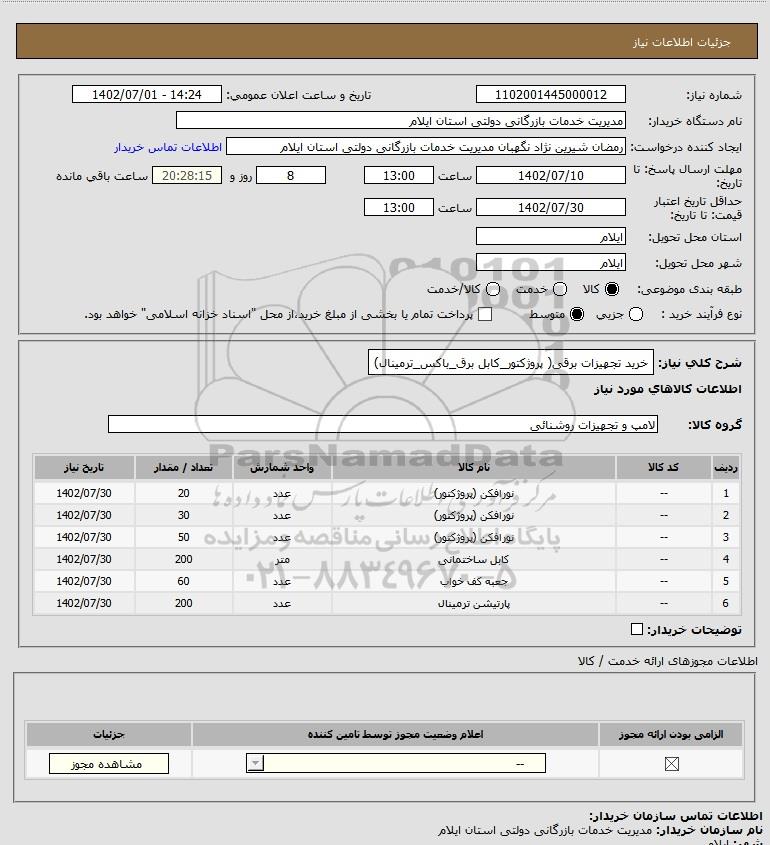Click the price validity time field in the 1402/07/30 row
This screenshot has height=845, width=770.
399,207
